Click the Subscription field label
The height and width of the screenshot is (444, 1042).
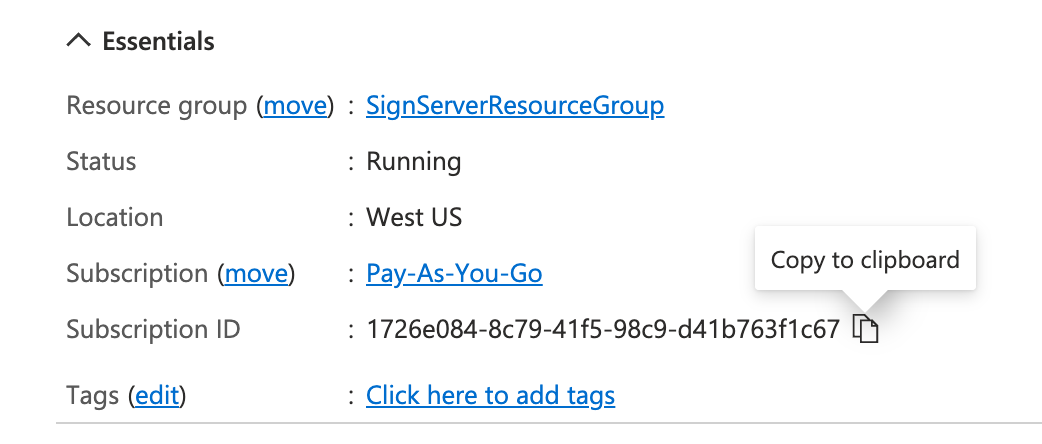136,273
